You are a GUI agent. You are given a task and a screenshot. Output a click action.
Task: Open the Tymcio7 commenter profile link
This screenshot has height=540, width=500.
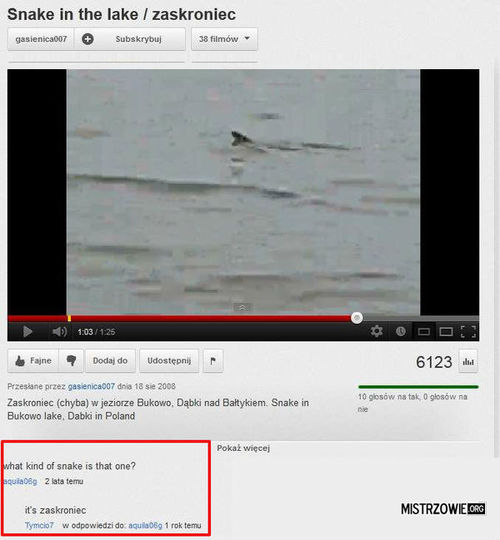(39, 525)
